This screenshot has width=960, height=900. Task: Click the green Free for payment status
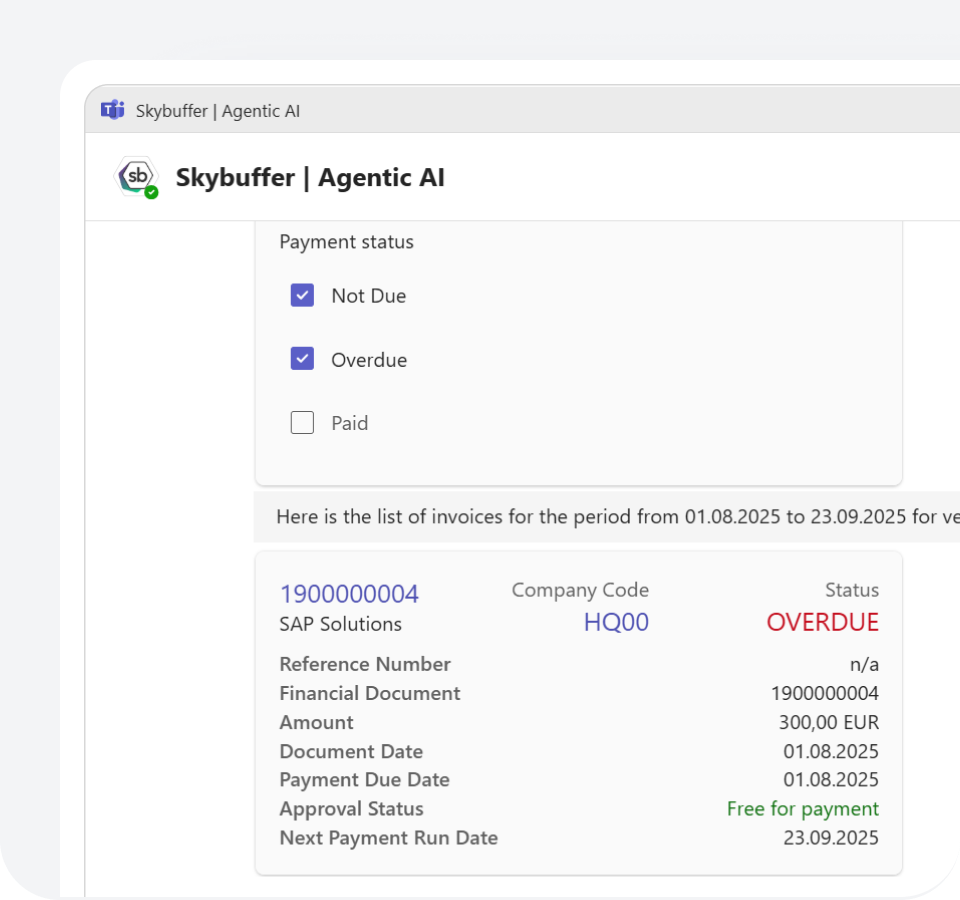802,809
